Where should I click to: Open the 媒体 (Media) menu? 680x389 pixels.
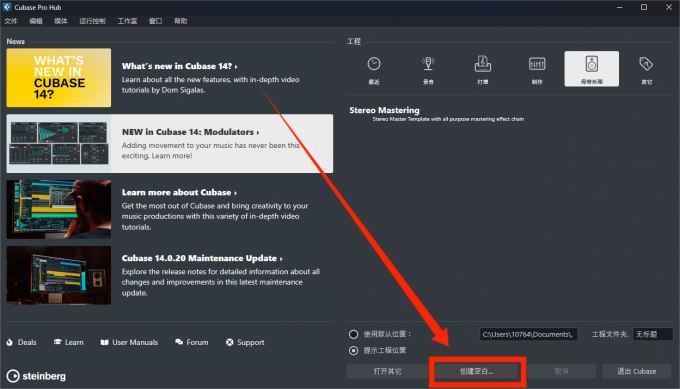[x=61, y=21]
